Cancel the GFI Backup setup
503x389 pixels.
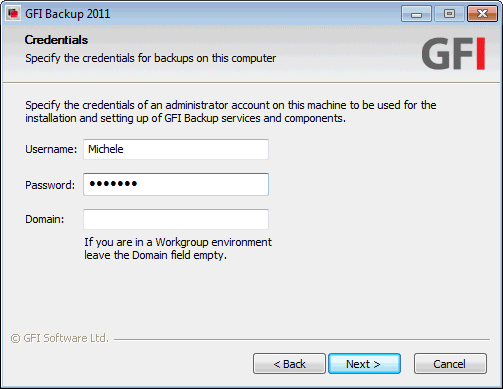[x=450, y=364]
